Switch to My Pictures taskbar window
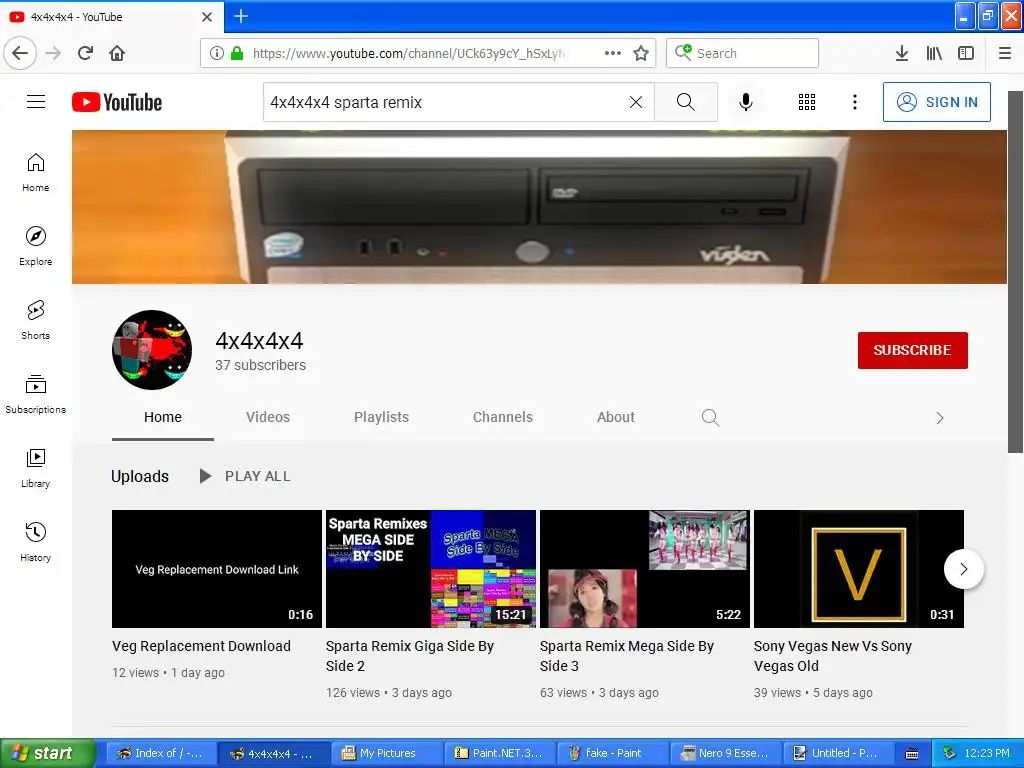This screenshot has height=768, width=1024. click(x=387, y=753)
